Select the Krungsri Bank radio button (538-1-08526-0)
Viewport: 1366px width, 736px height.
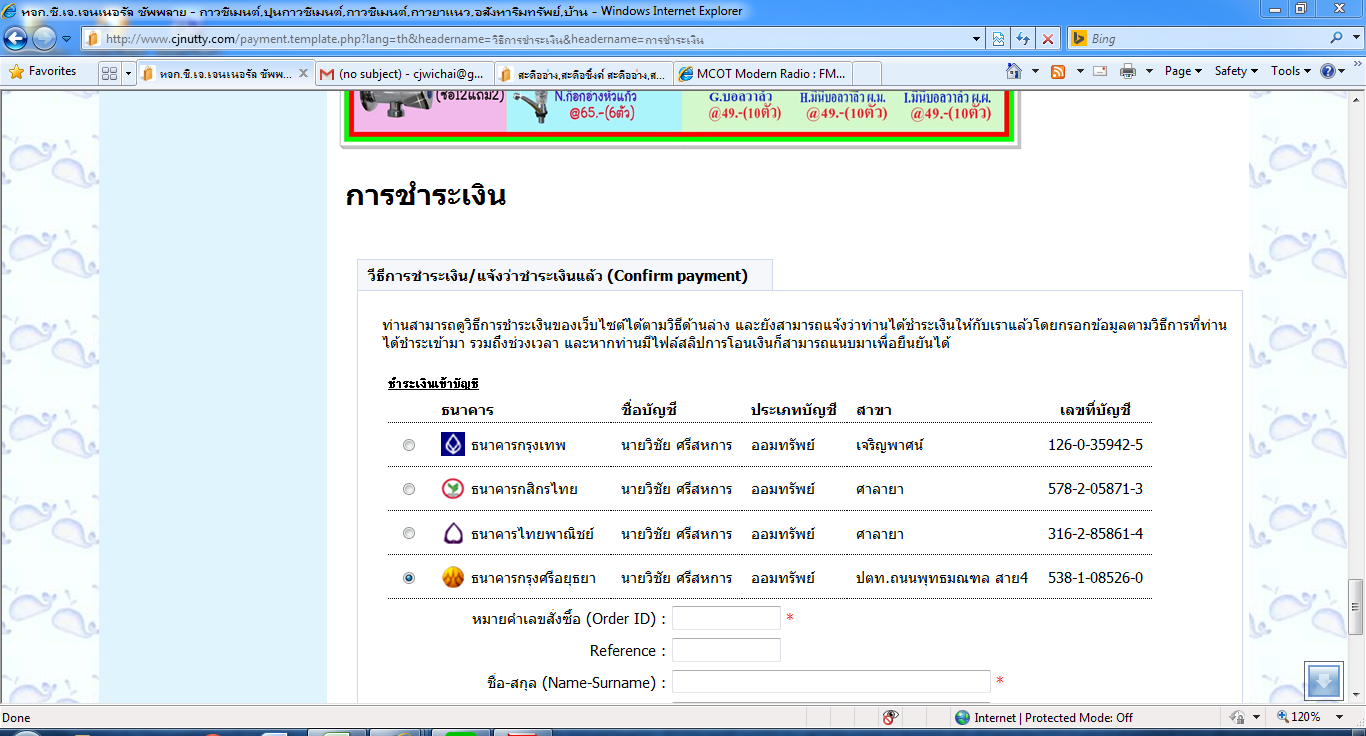[x=409, y=577]
